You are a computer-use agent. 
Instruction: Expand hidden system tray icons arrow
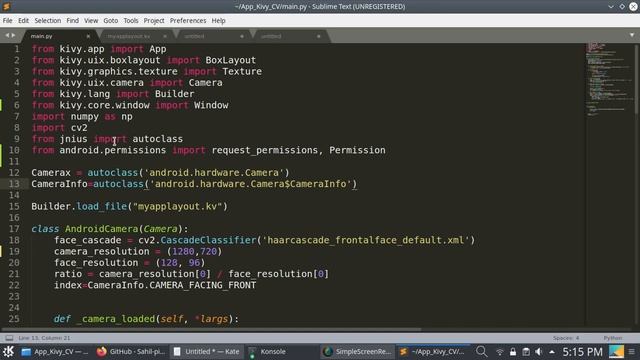coord(552,352)
